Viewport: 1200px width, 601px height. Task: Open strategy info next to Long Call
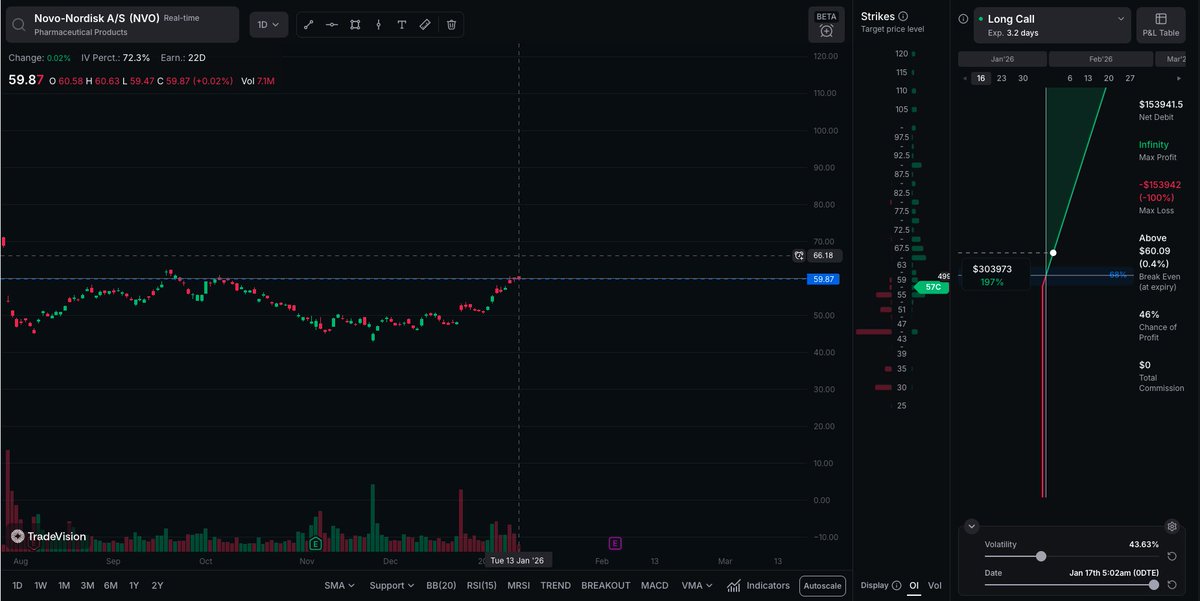[x=963, y=19]
